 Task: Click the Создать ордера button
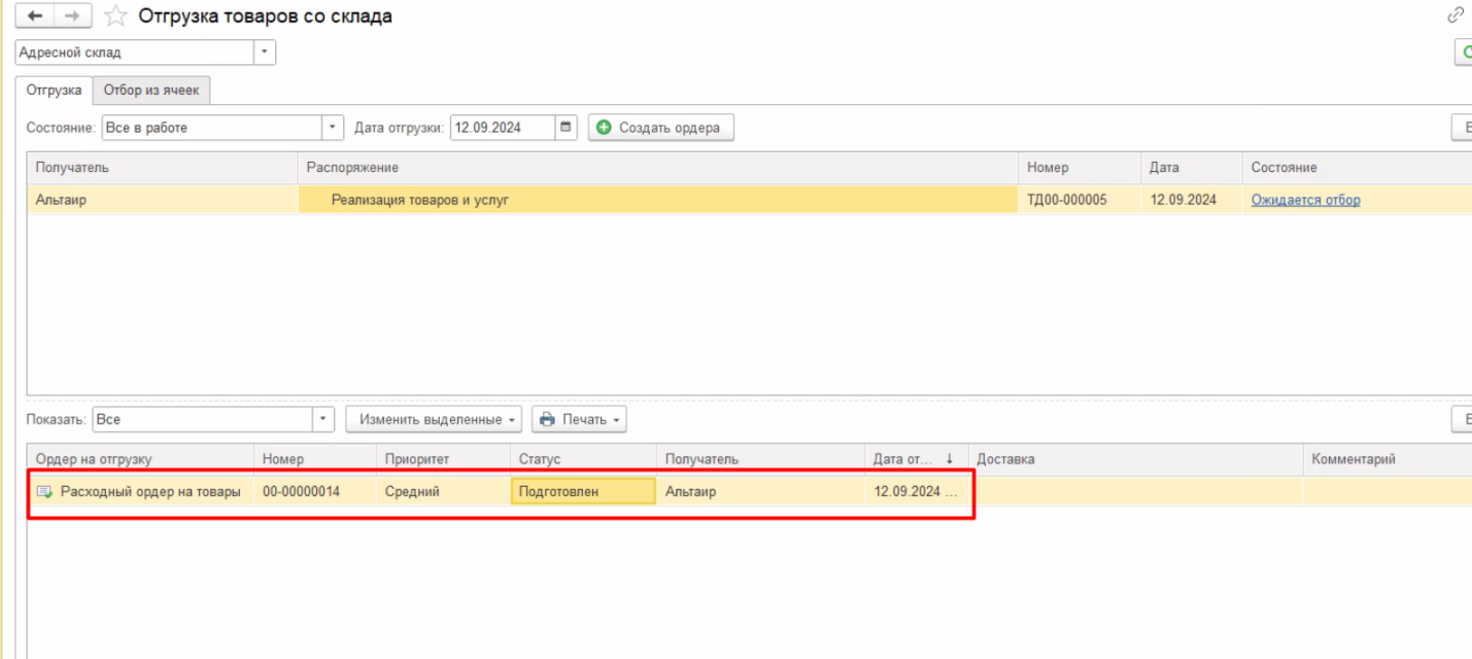[x=661, y=127]
